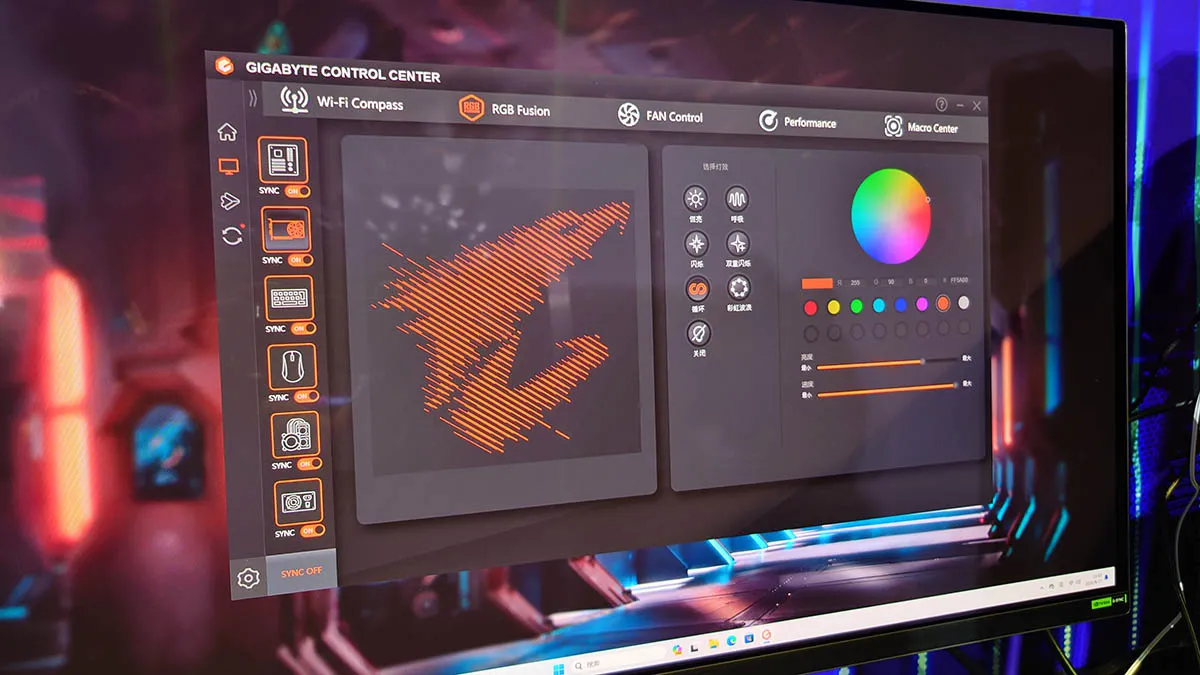This screenshot has height=675, width=1200.
Task: Pick a color on the color wheel
Action: click(x=890, y=216)
